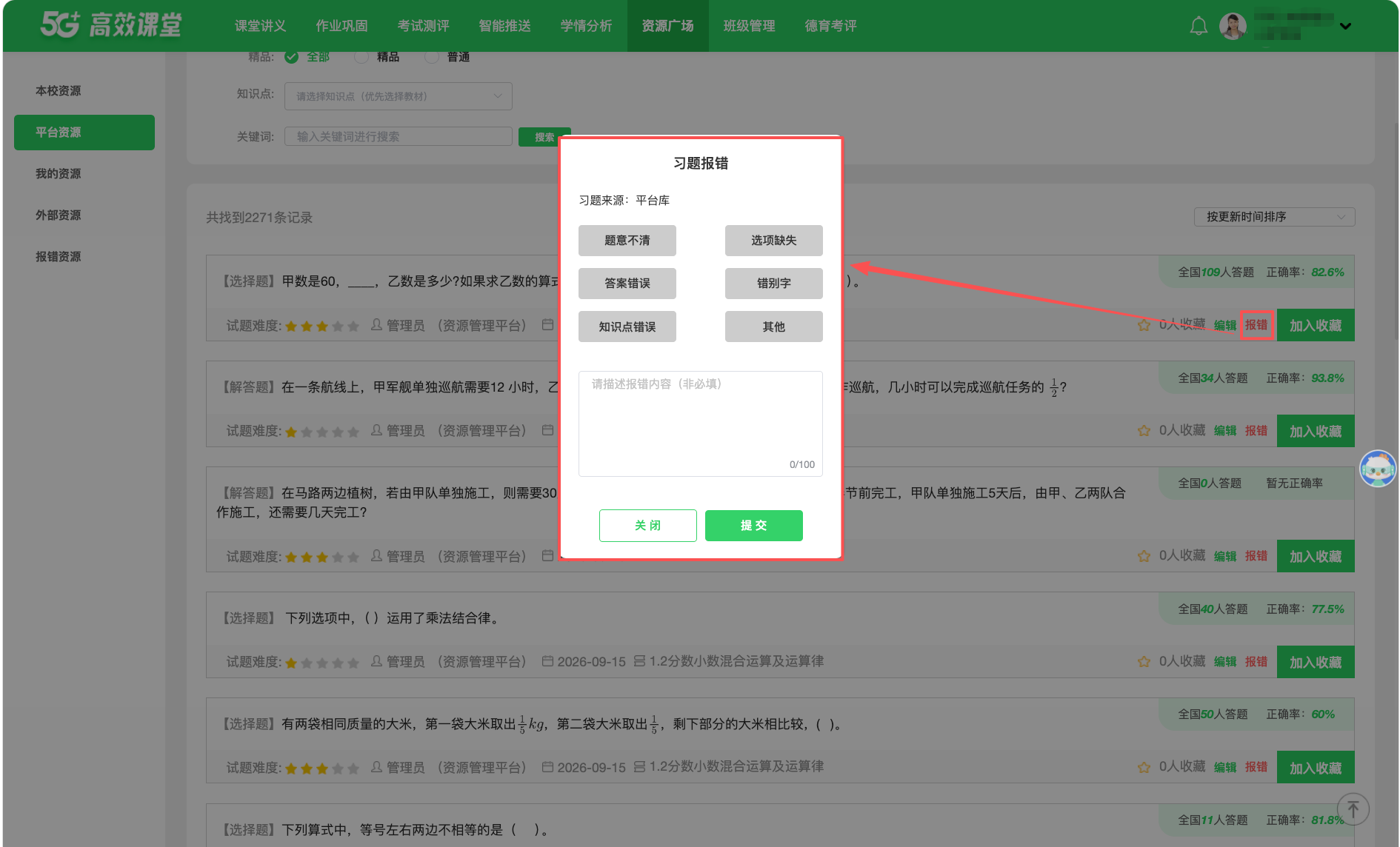1400x847 pixels.
Task: Choose 题意不清 error type
Action: (627, 241)
